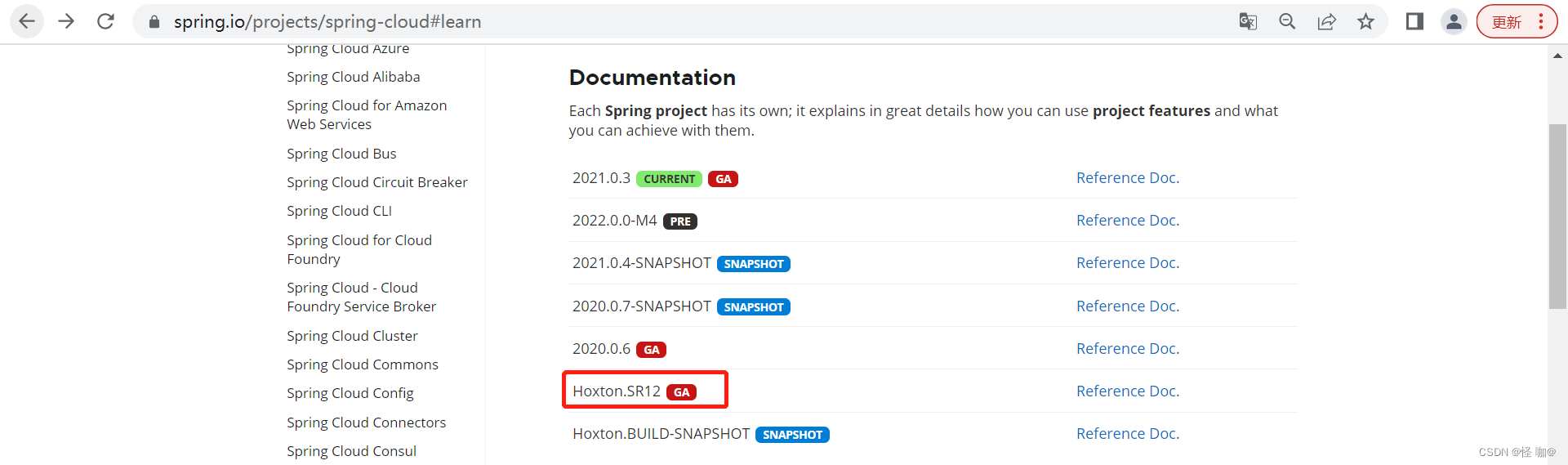The height and width of the screenshot is (465, 1568).
Task: Open Reference Doc. for 2021.0.3
Action: coord(1128,178)
